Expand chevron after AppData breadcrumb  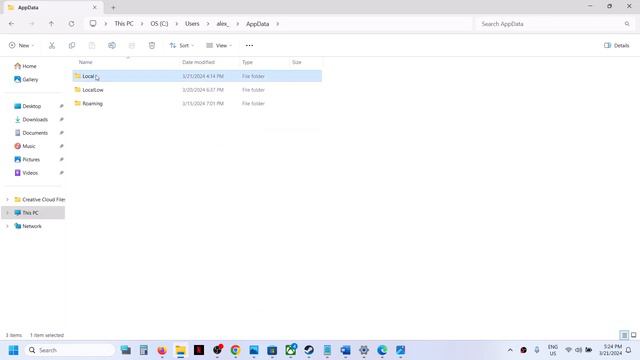pos(278,24)
